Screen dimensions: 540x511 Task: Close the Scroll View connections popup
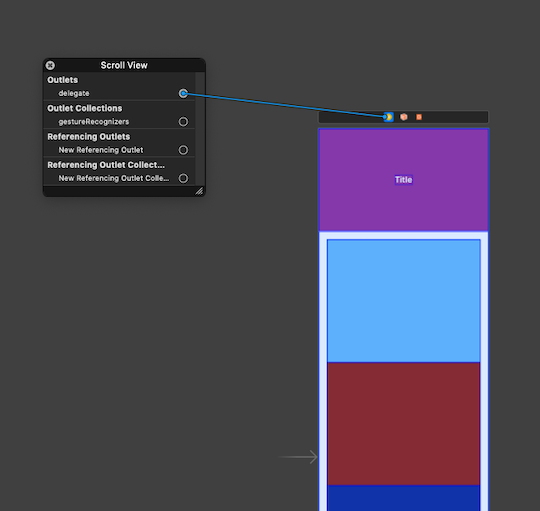pyautogui.click(x=50, y=65)
